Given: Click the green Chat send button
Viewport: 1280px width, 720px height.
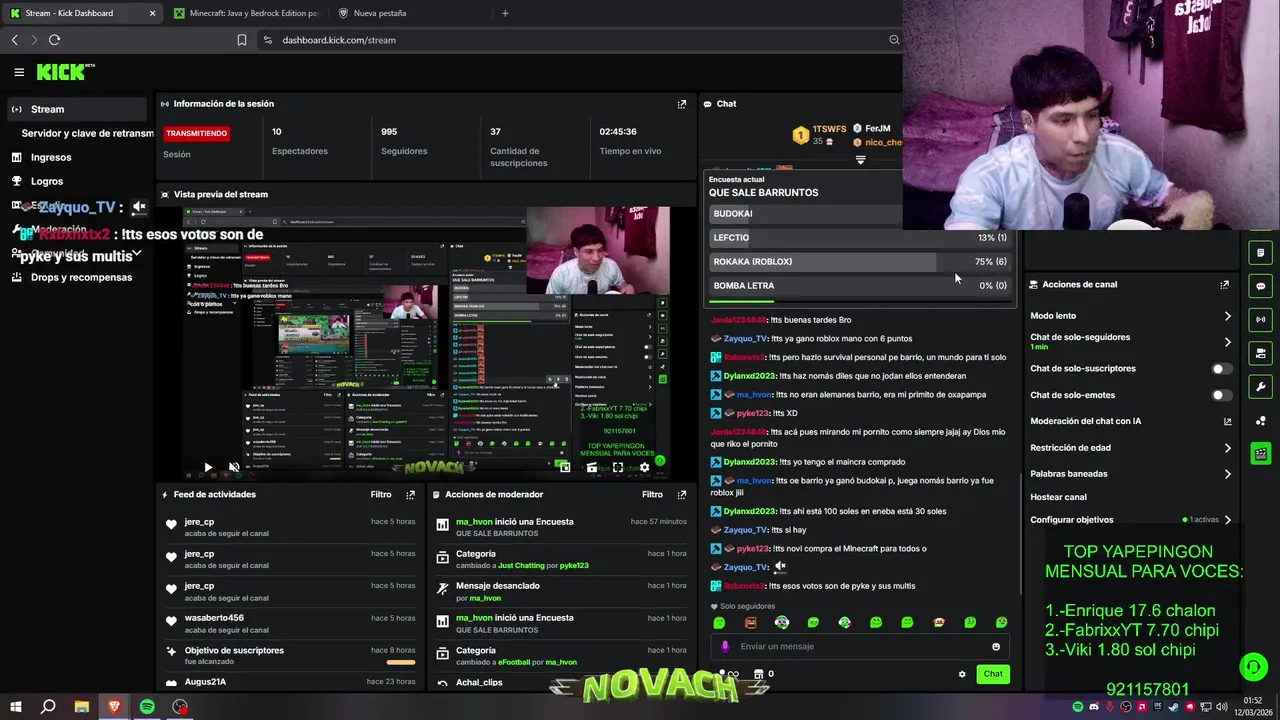Looking at the screenshot, I should click(x=993, y=674).
